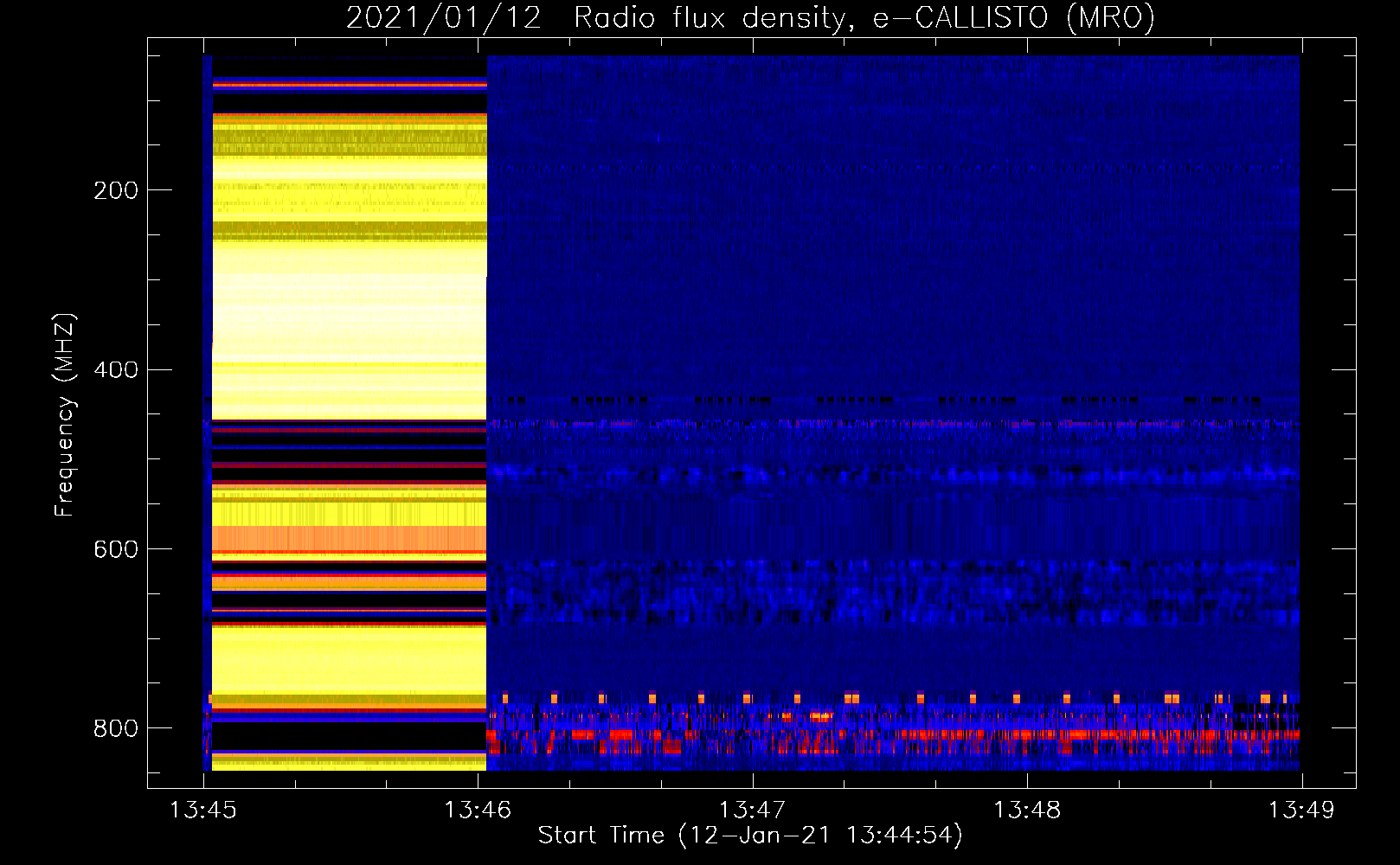
Task: Click the 400 frequency tick label
Action: tap(116, 370)
